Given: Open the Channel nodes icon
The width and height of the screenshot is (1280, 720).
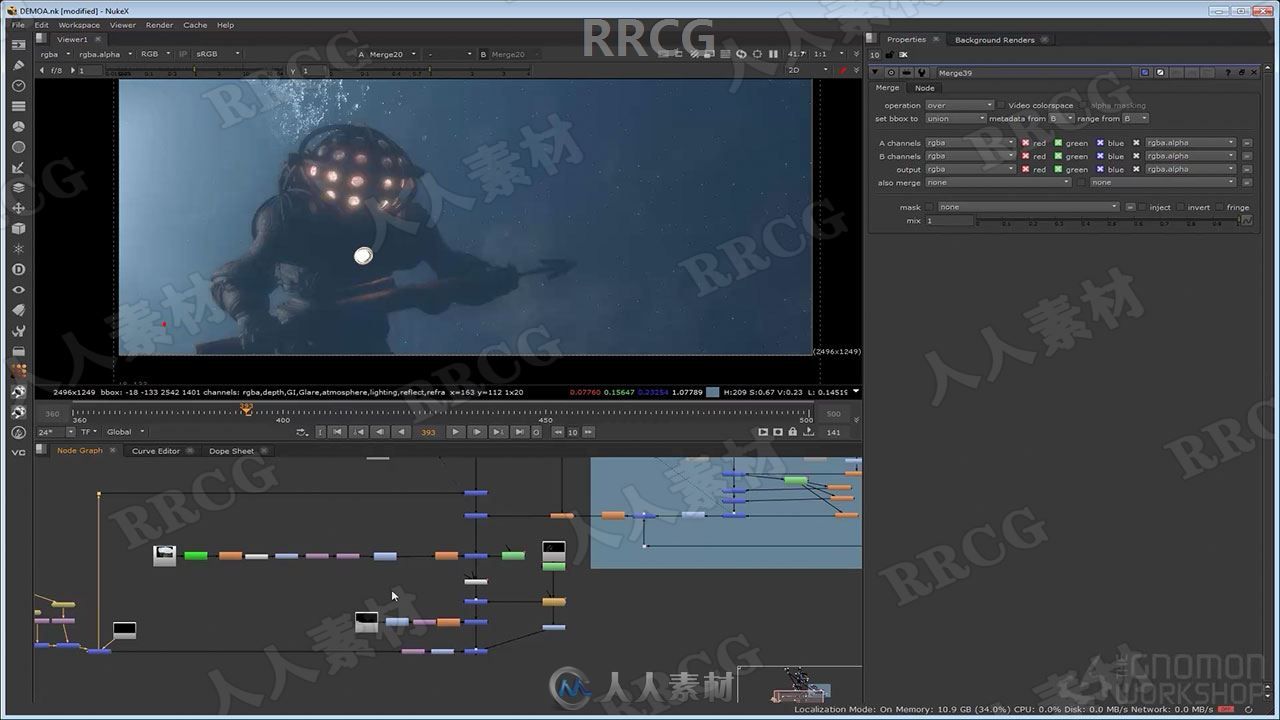Looking at the screenshot, I should click(18, 106).
